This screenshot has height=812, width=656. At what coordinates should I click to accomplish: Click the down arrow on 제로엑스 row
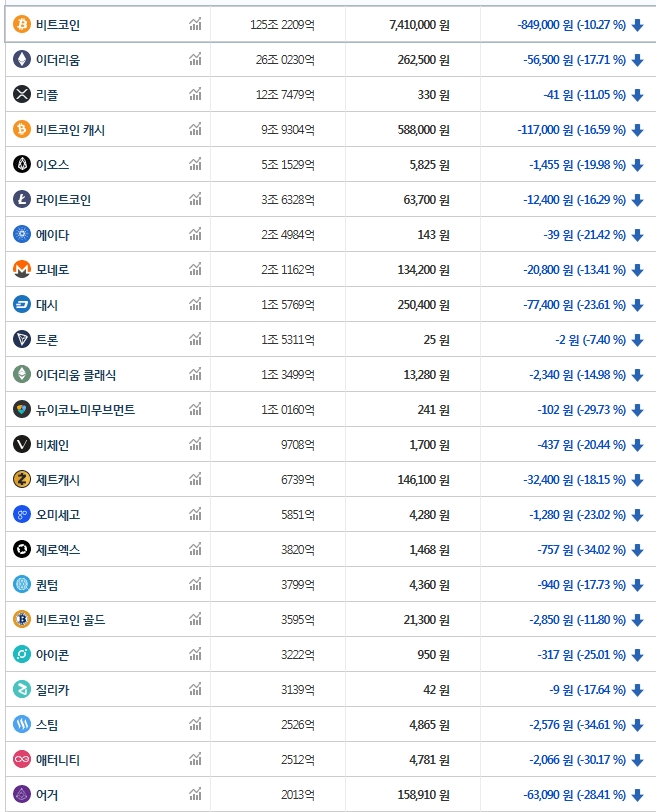(638, 549)
